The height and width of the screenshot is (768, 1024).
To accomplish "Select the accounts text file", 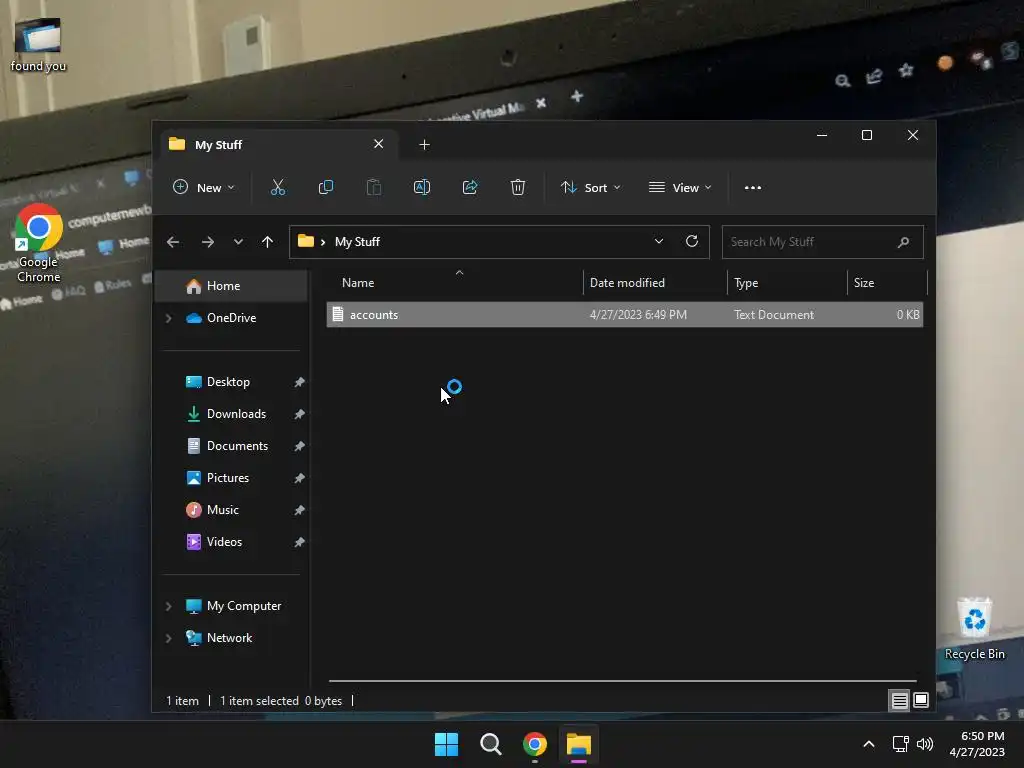I will point(624,315).
